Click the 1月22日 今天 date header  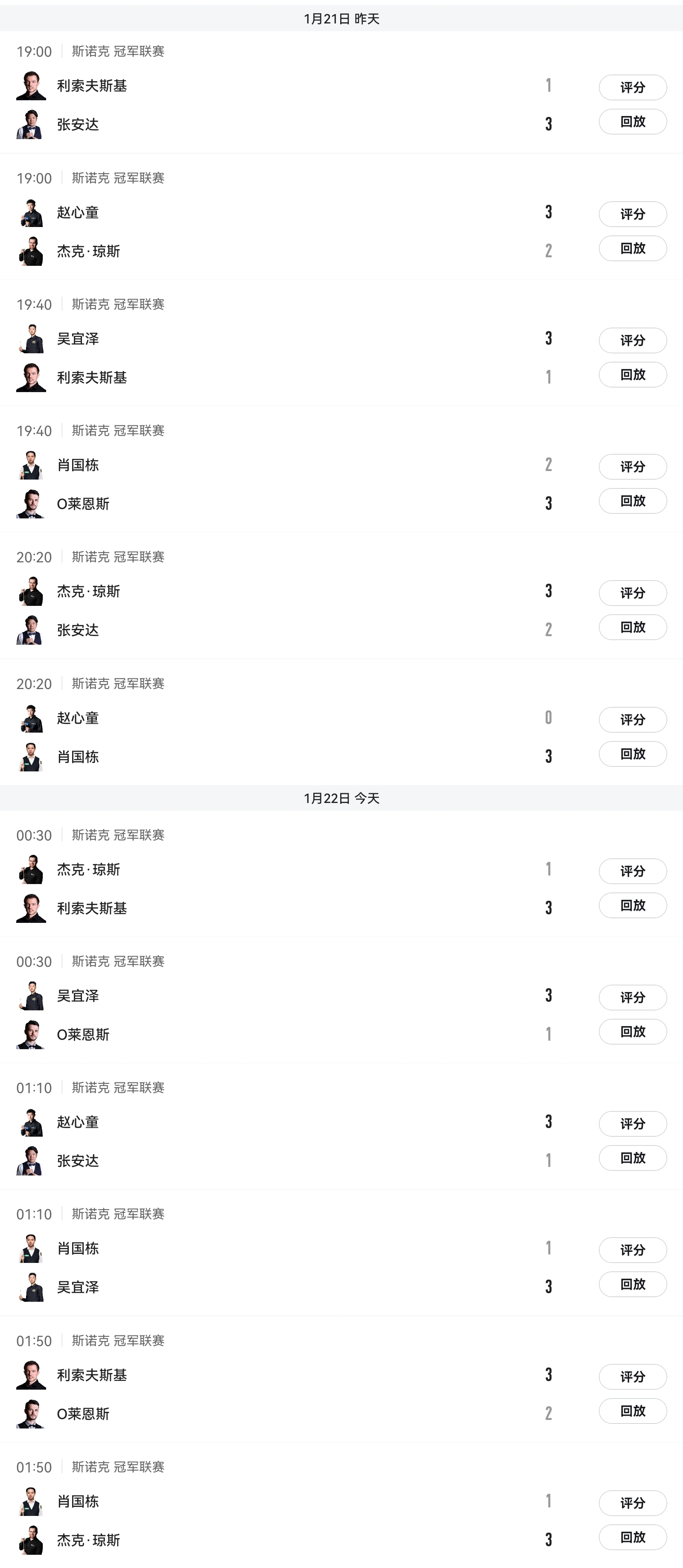341,798
